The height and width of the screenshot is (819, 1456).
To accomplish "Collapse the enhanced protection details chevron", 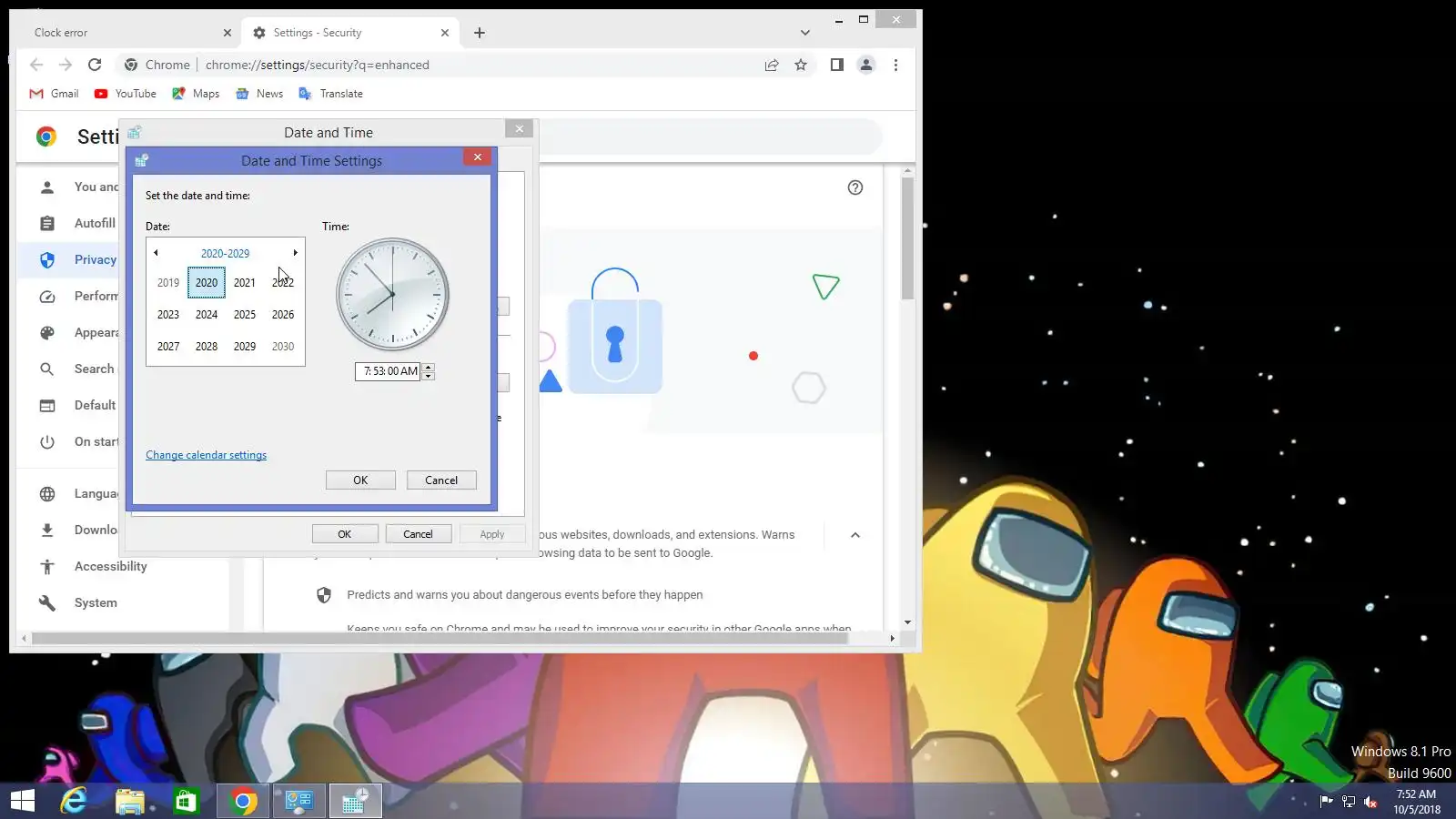I will point(855,535).
